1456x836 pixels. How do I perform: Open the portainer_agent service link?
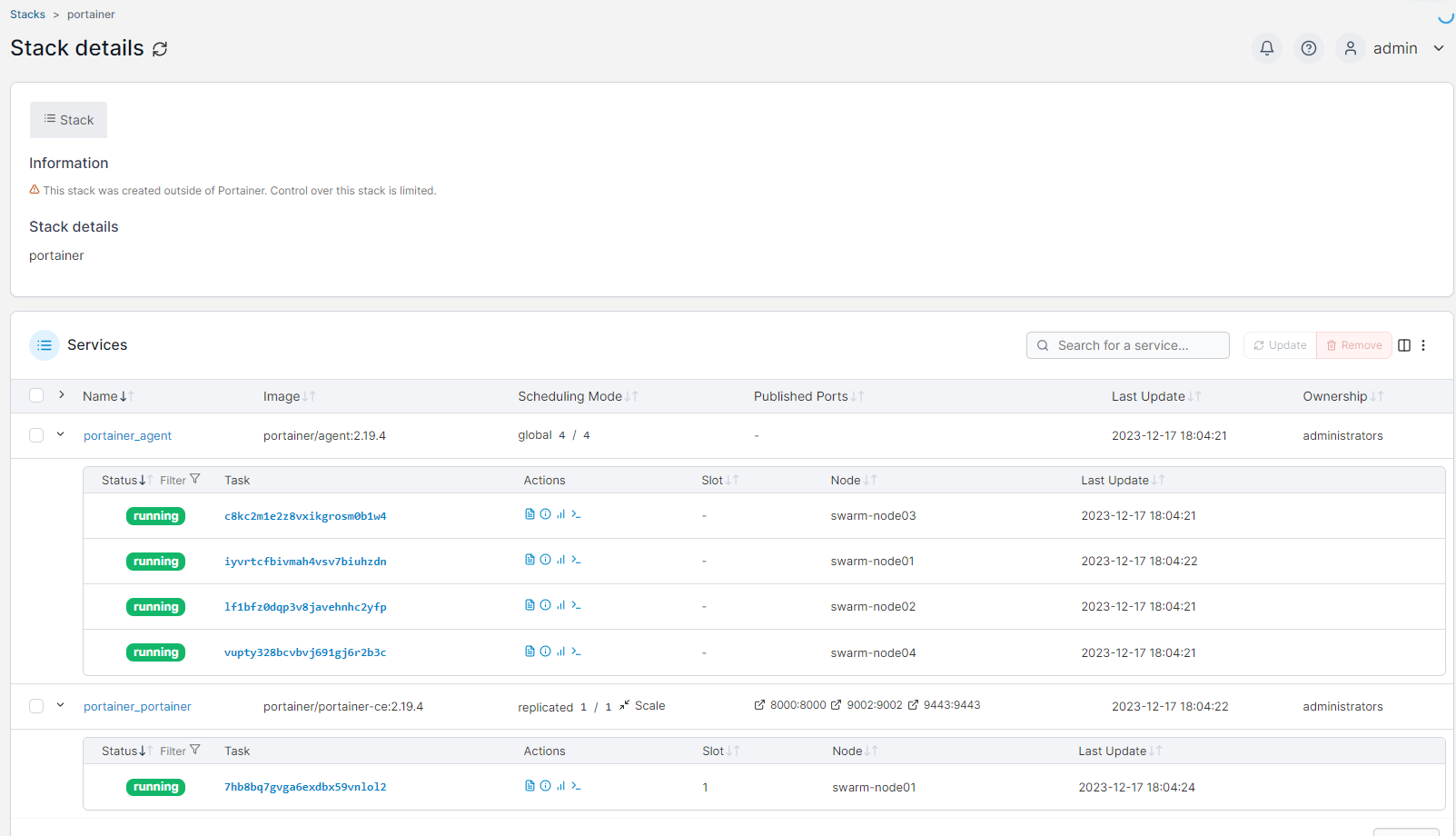coord(127,436)
